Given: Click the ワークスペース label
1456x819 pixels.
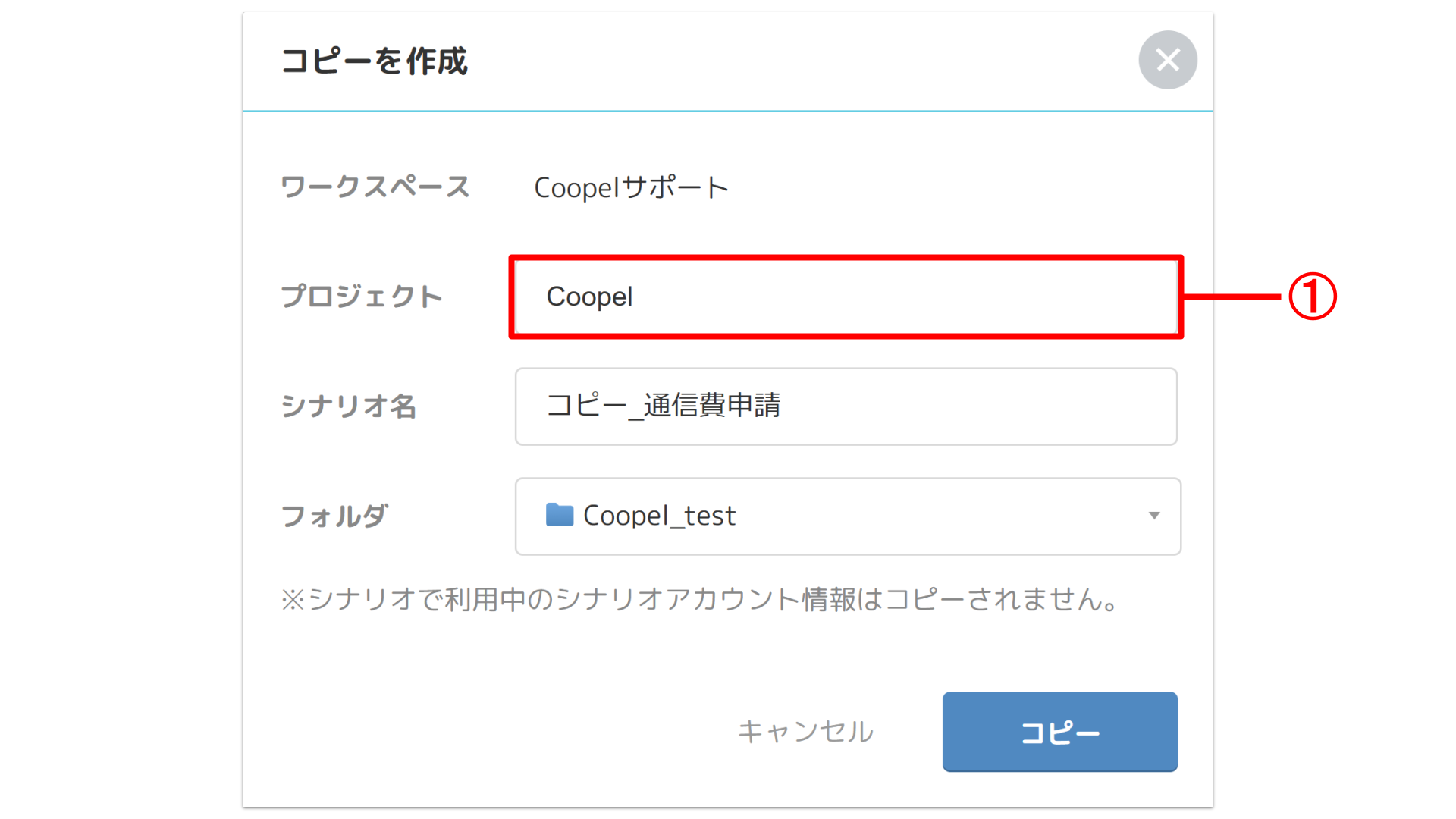Looking at the screenshot, I should (375, 187).
